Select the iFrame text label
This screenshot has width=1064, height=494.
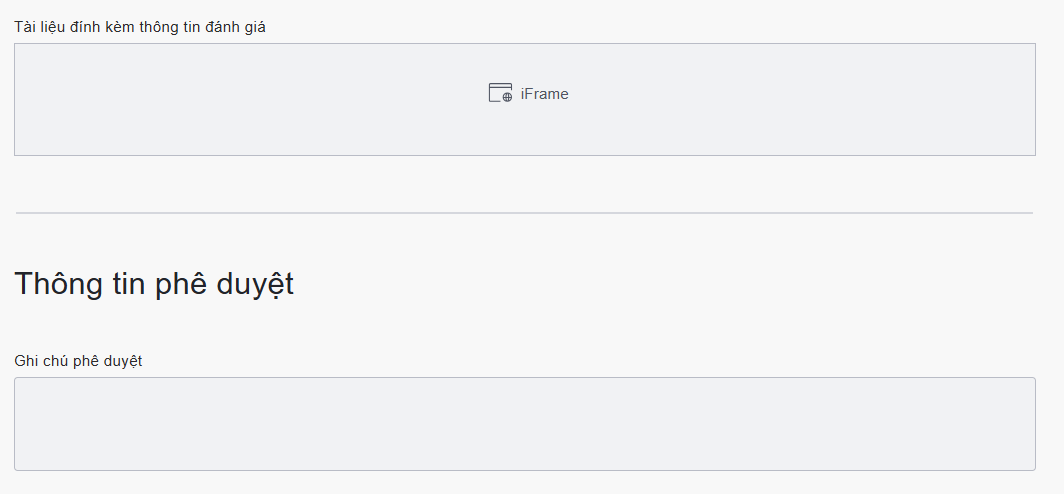(x=545, y=94)
